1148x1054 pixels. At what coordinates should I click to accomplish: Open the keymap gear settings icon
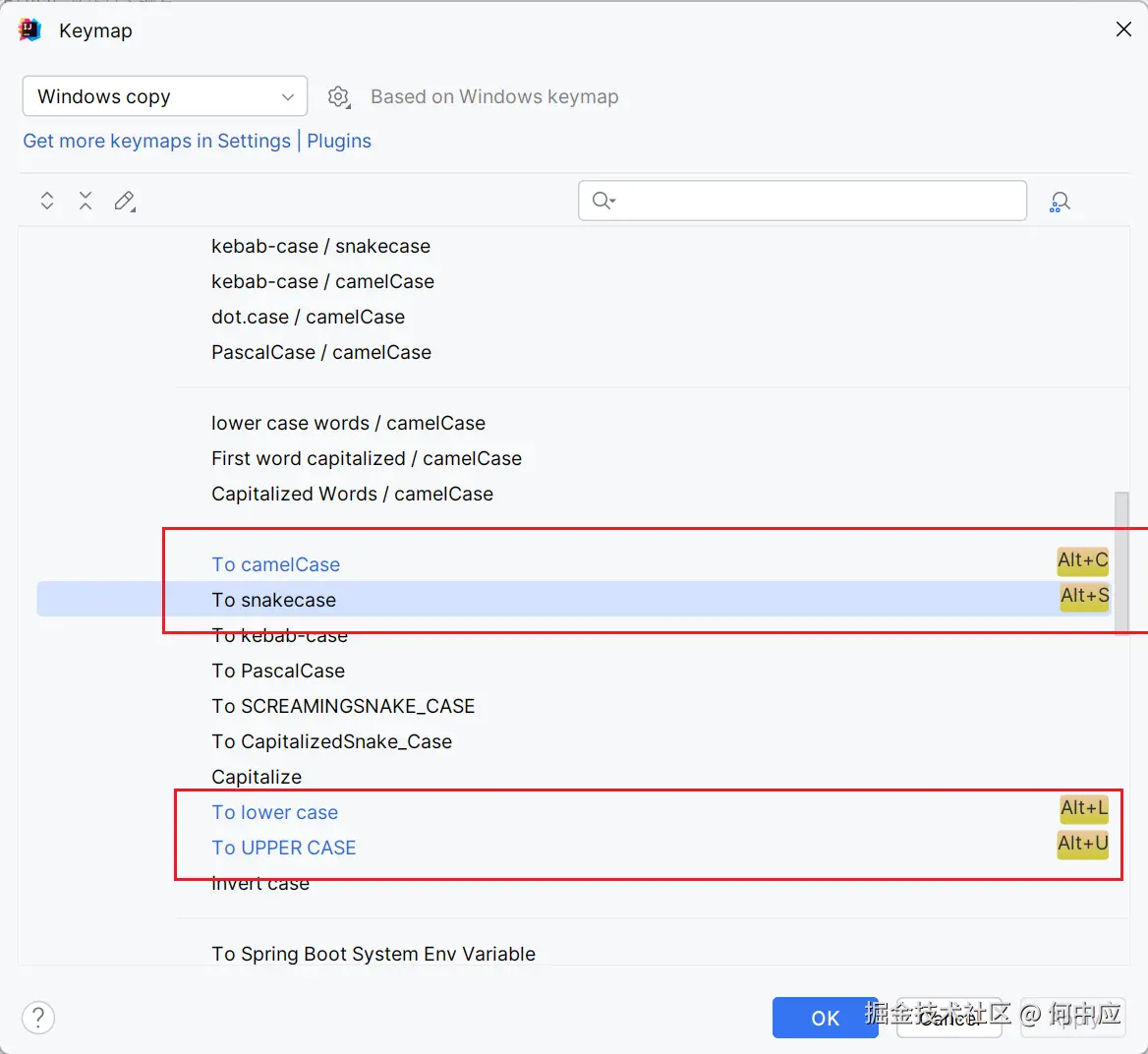[339, 96]
